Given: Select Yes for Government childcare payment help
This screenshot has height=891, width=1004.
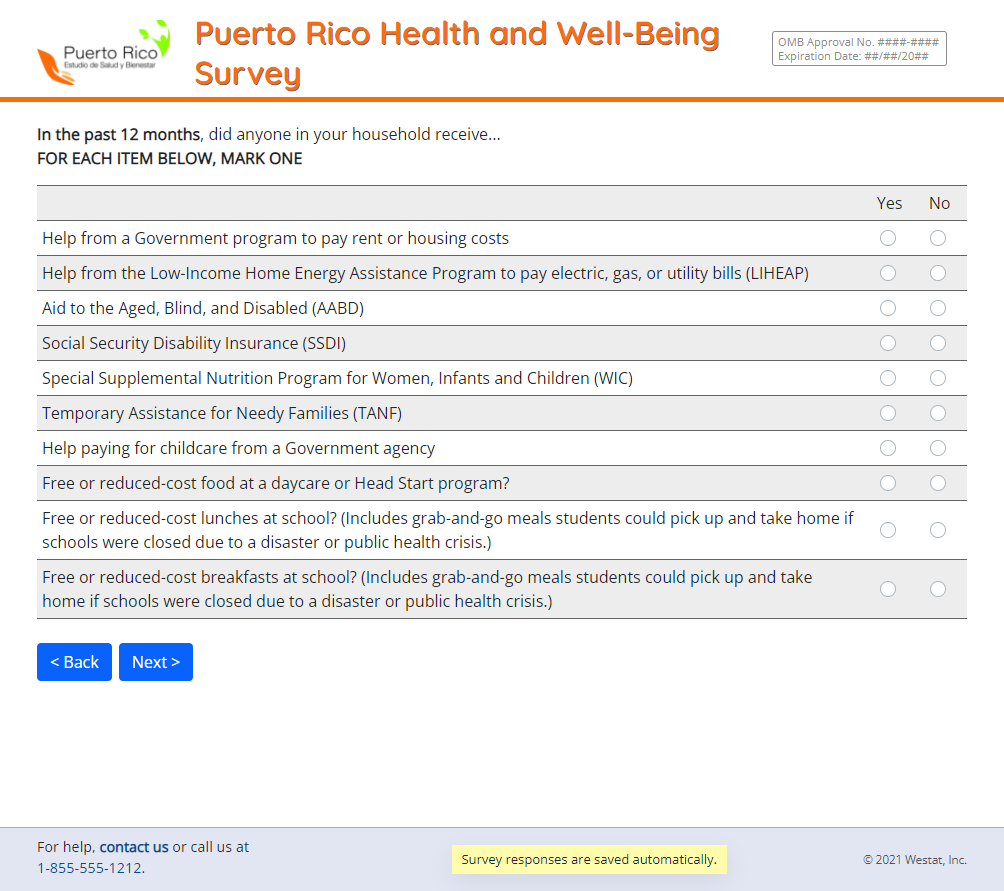Looking at the screenshot, I should (888, 448).
